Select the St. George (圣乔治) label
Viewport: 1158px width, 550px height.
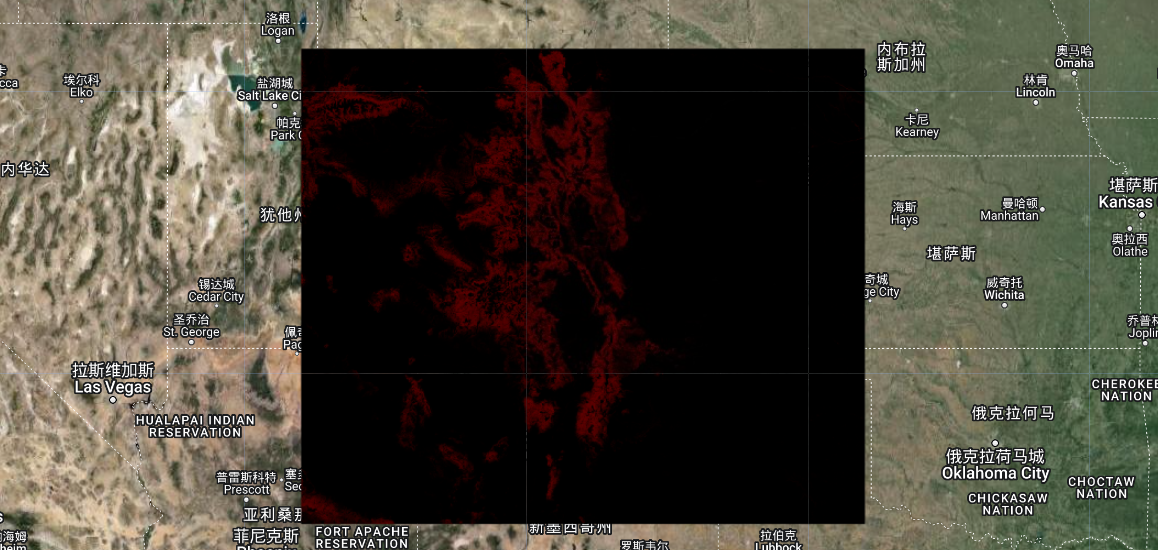click(x=191, y=326)
